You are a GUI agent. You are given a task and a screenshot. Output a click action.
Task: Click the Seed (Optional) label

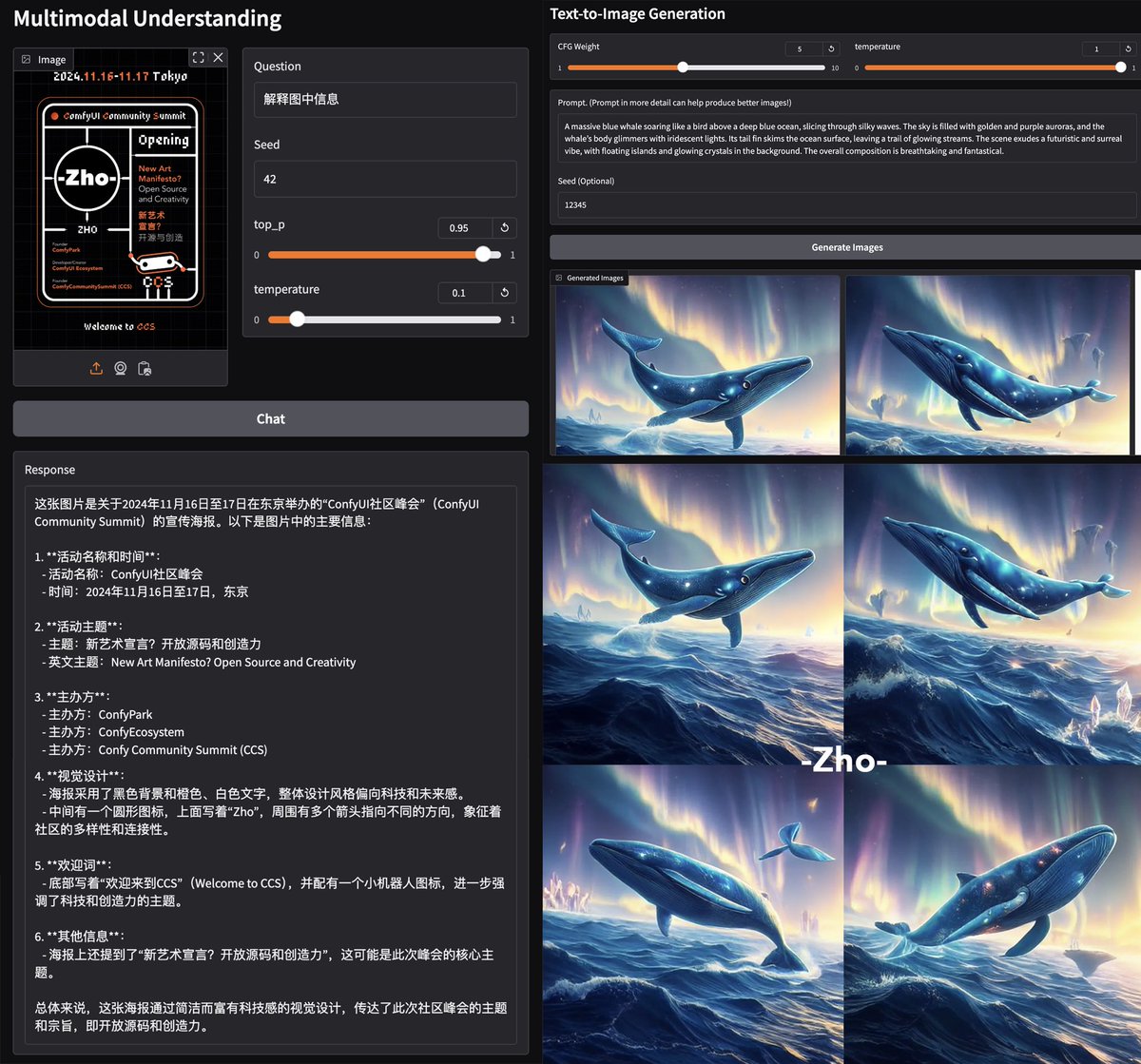click(x=586, y=181)
